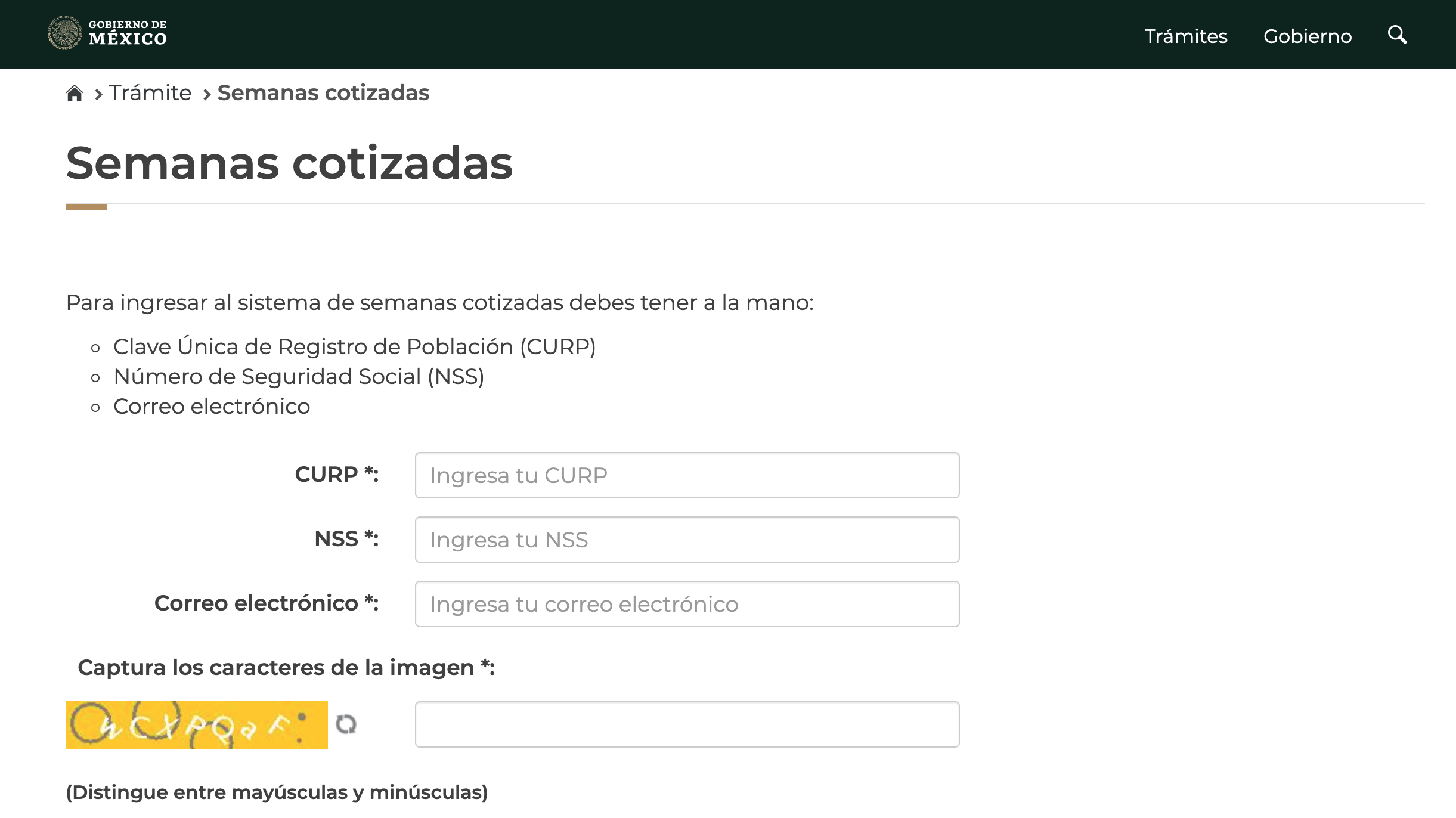Open the search magnifier icon
This screenshot has height=818, width=1456.
1398,35
